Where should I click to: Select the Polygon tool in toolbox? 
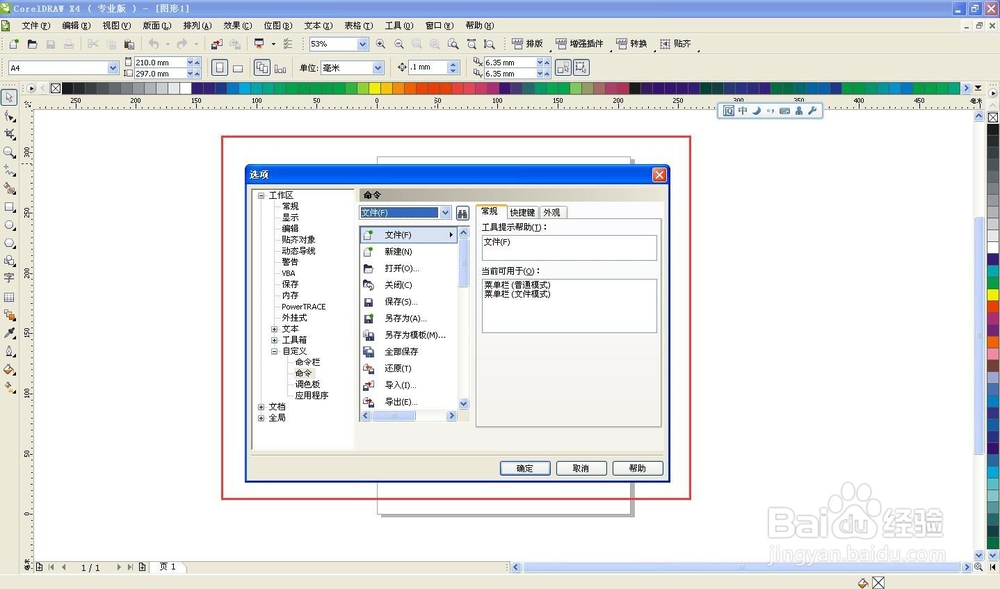[x=9, y=243]
